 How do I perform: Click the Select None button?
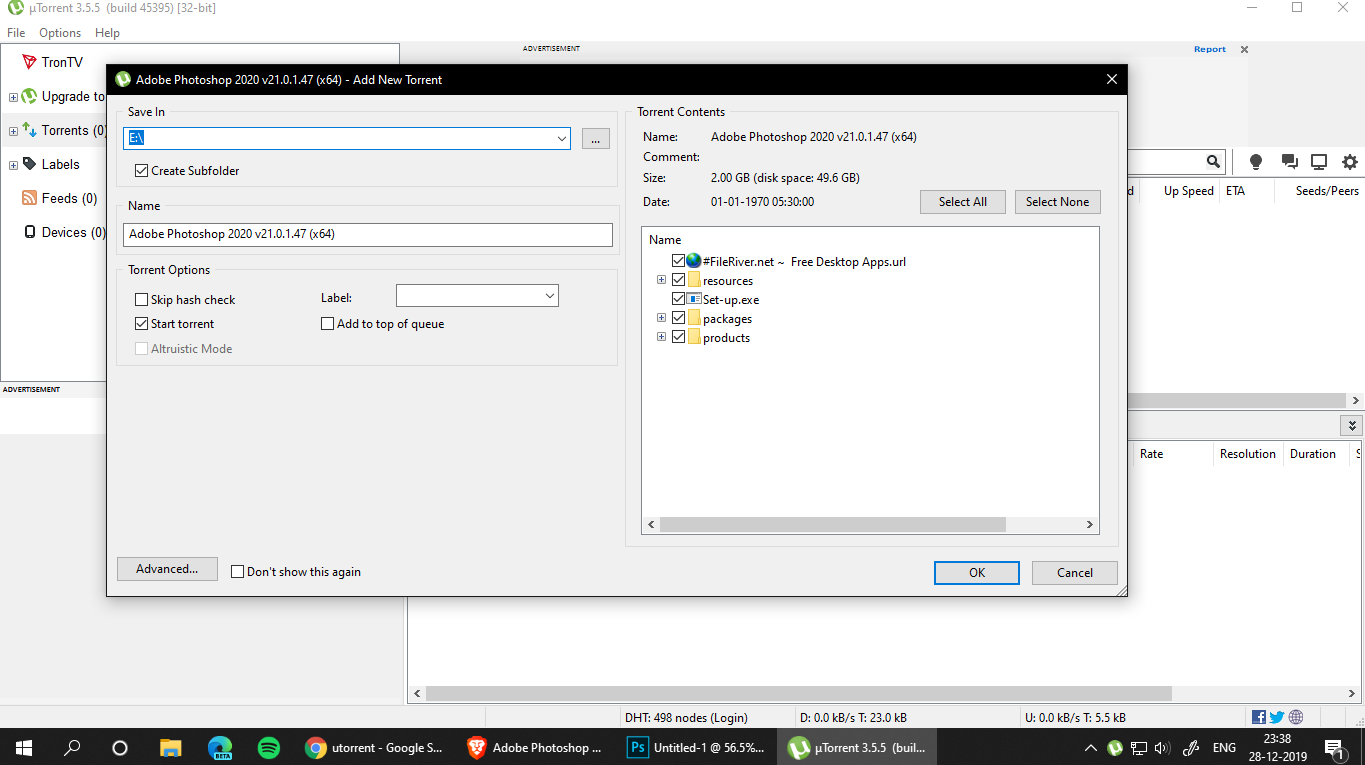point(1057,202)
